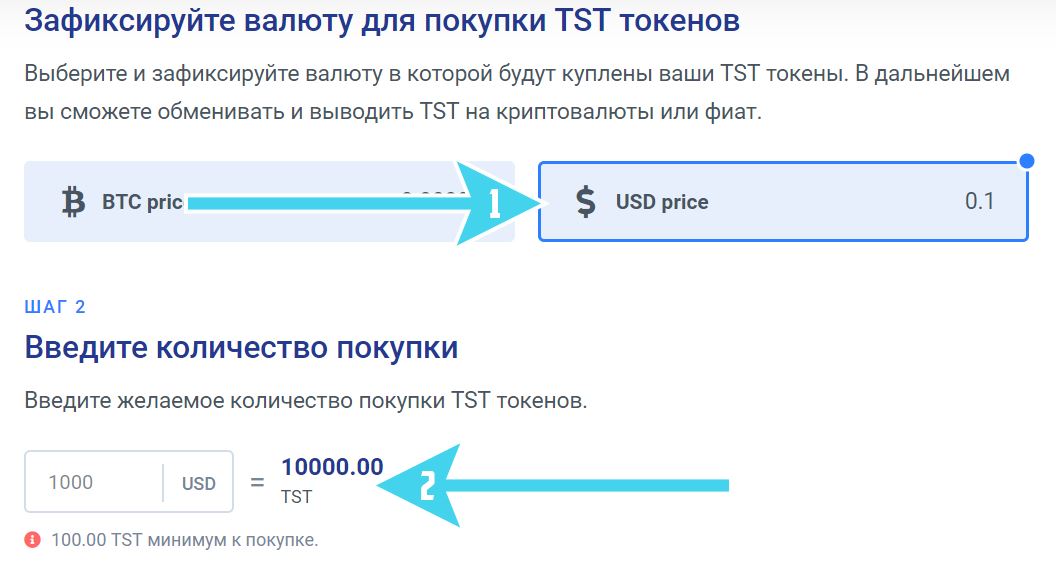Click the blue selected-dot on USD card

[1027, 161]
